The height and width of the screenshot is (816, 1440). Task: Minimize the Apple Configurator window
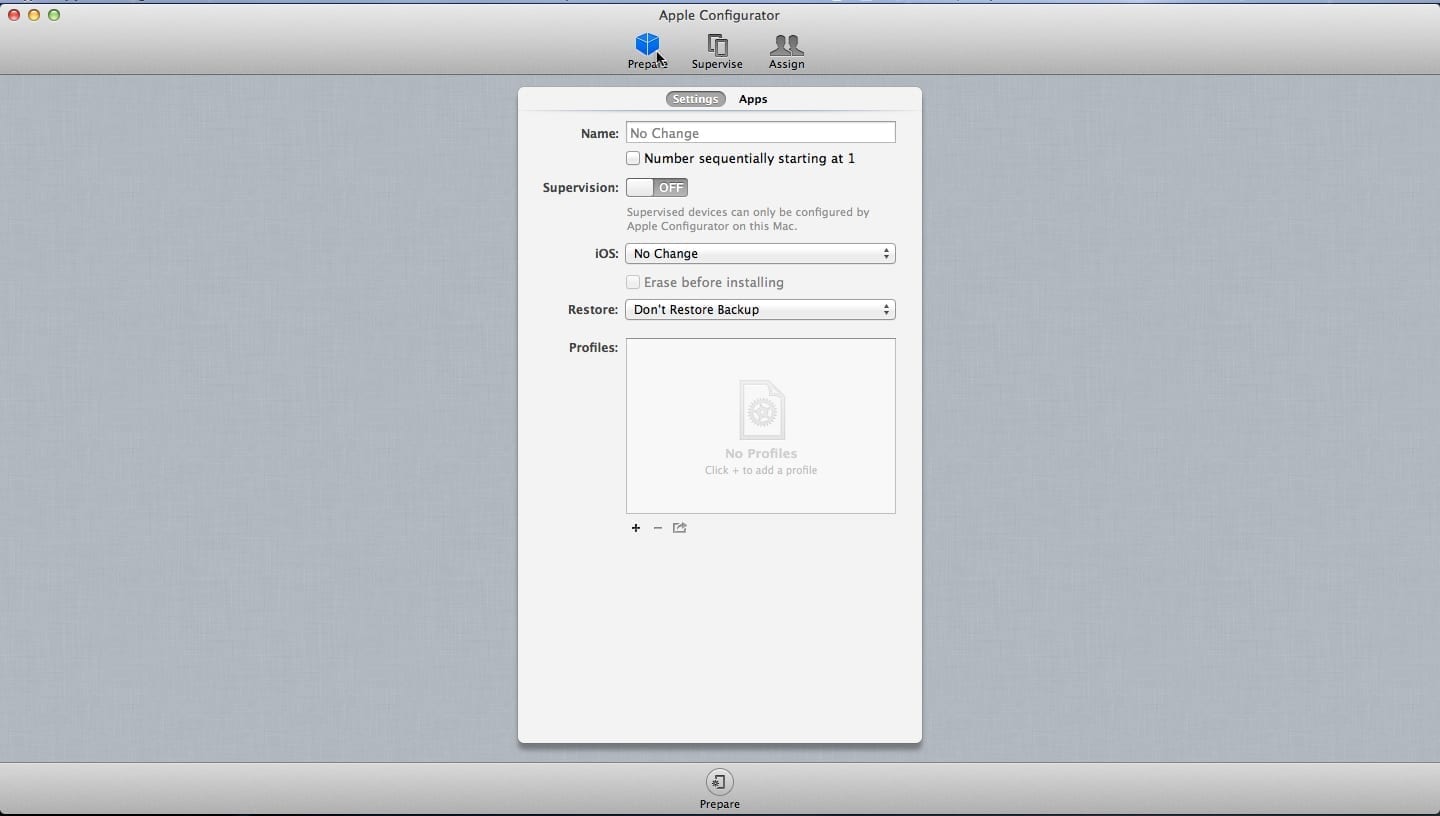[x=34, y=15]
